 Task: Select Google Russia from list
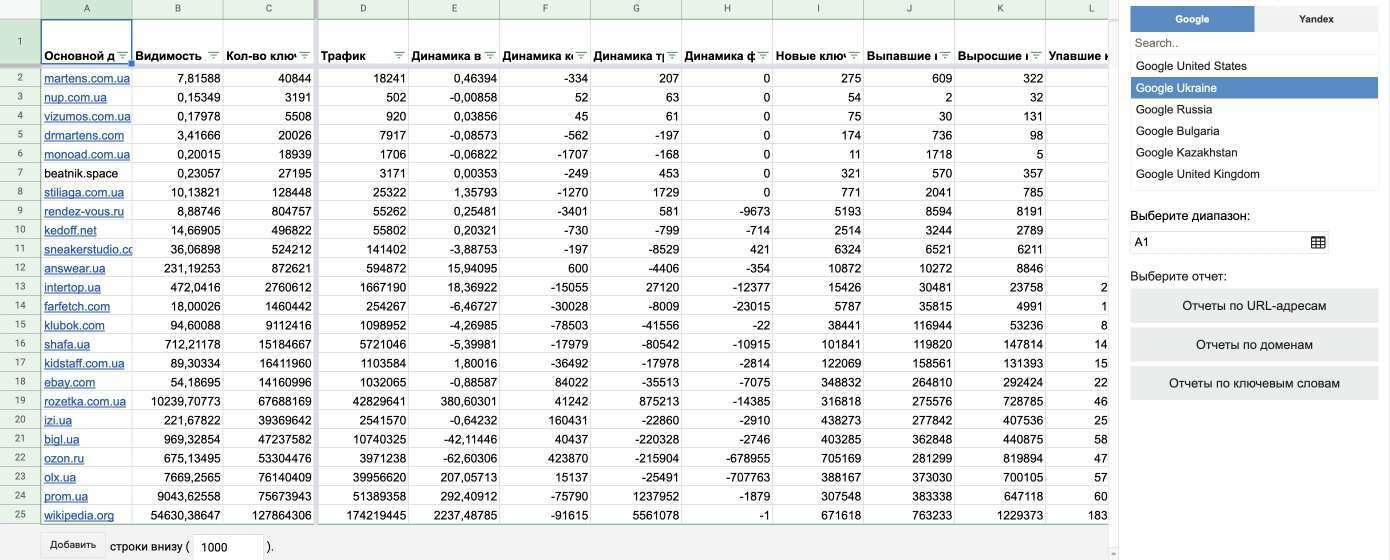[1254, 110]
